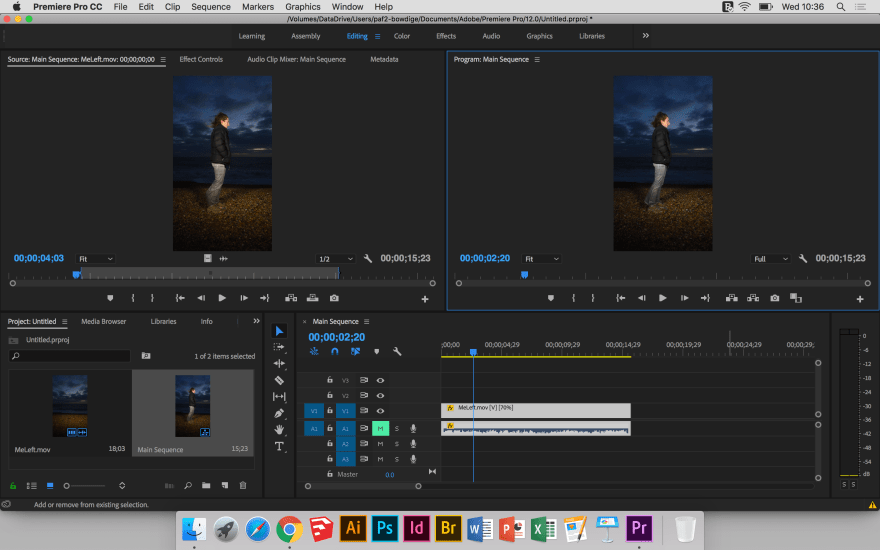Viewport: 880px width, 550px height.
Task: Open Source monitor settings wrench
Action: pyautogui.click(x=368, y=259)
